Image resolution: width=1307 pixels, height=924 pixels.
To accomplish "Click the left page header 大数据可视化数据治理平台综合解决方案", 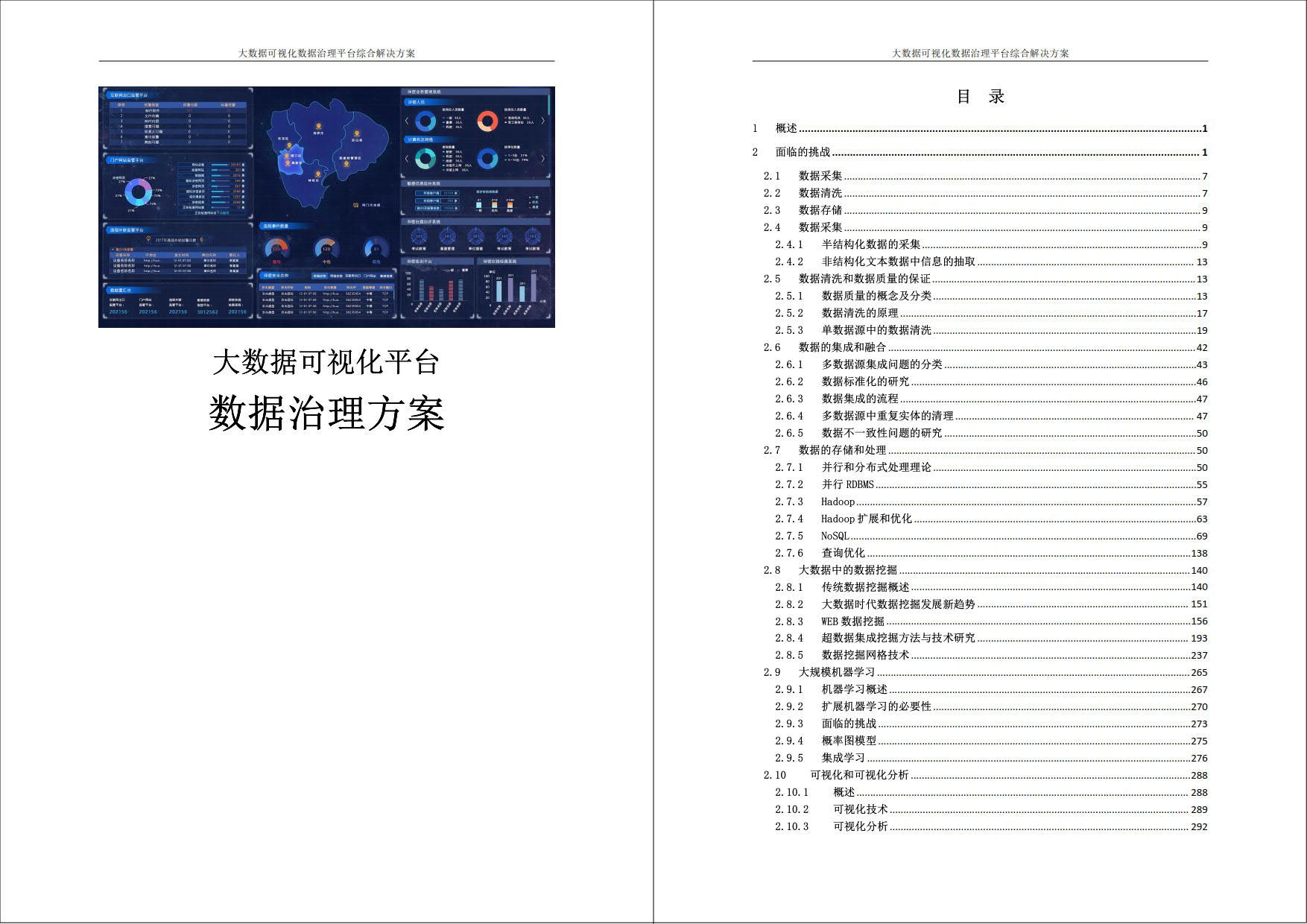I will (326, 53).
